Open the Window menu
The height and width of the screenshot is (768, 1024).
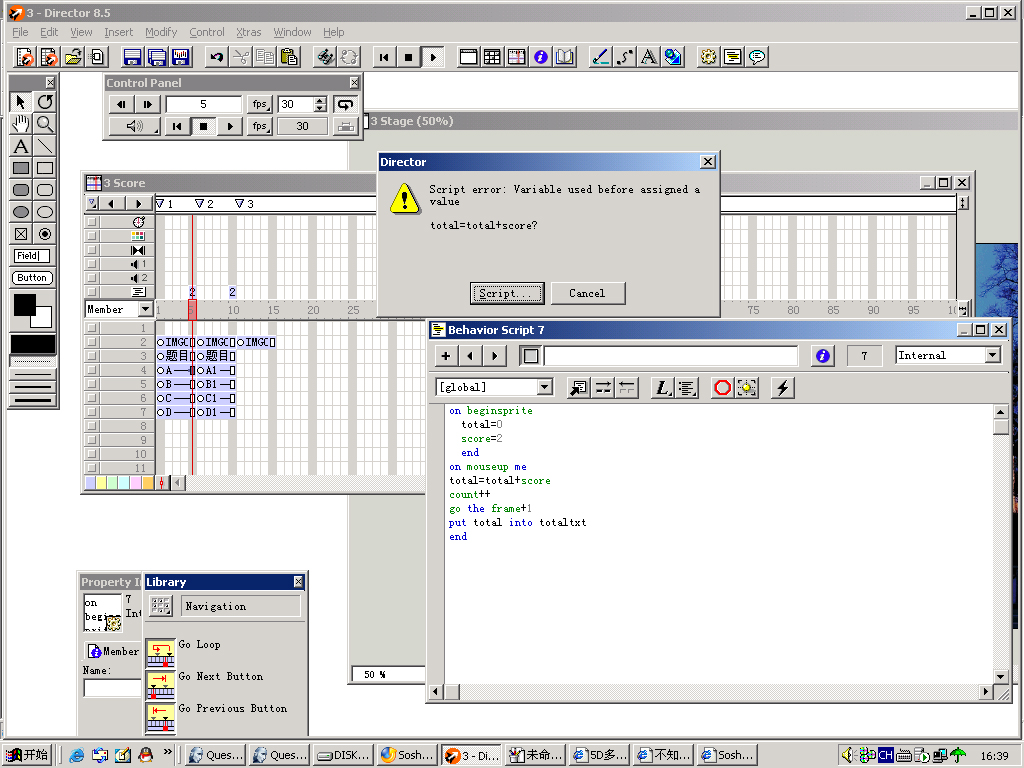point(292,32)
